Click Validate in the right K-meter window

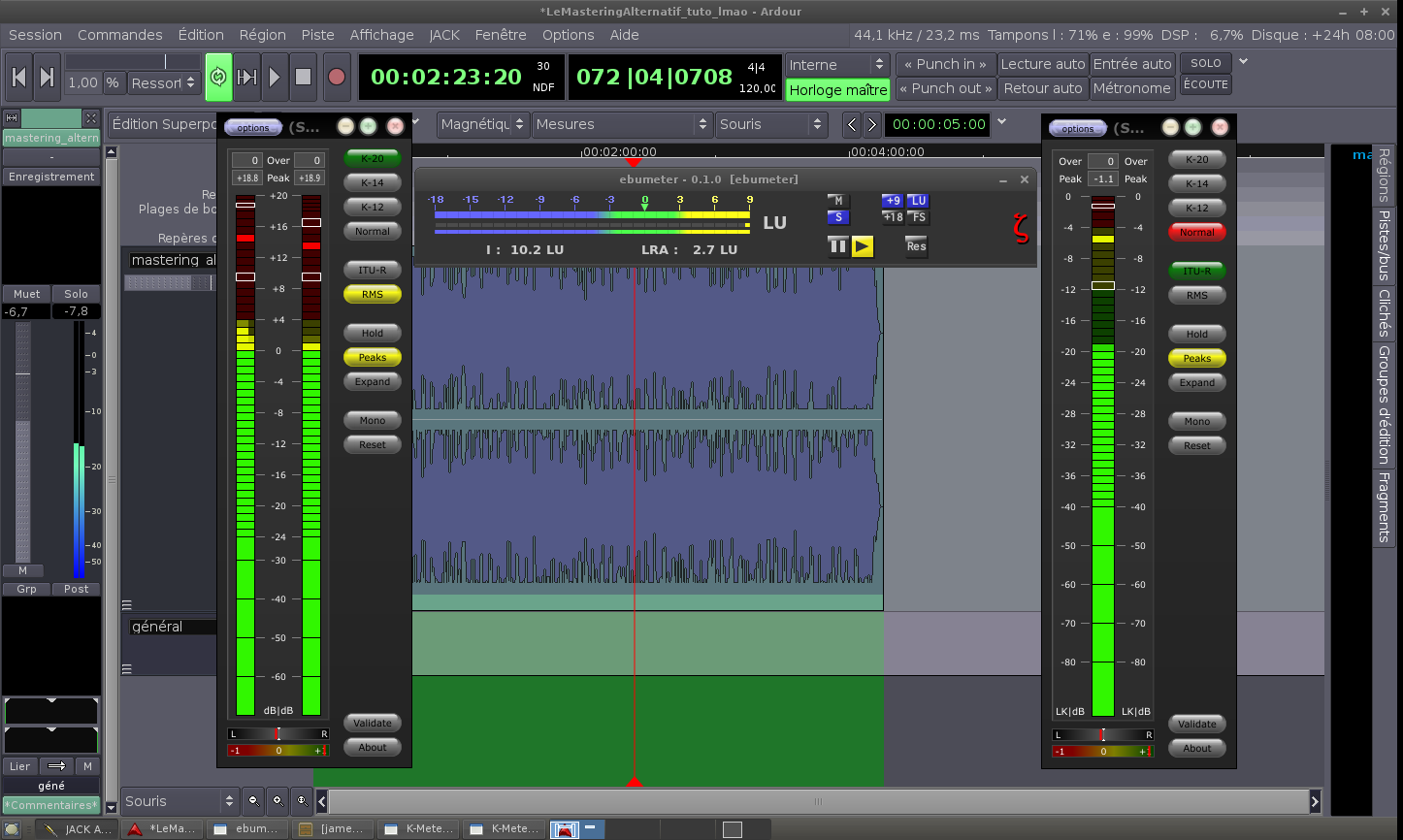pos(1196,724)
